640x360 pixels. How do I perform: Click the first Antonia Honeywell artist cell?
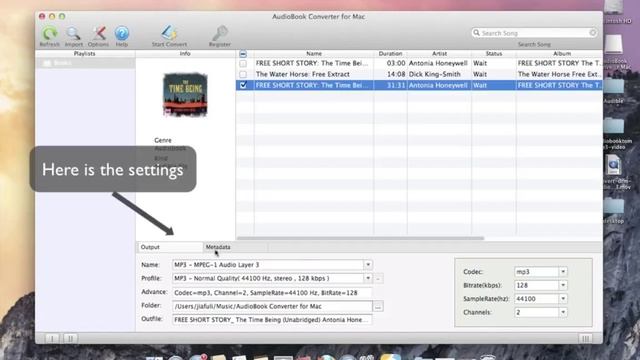439,63
